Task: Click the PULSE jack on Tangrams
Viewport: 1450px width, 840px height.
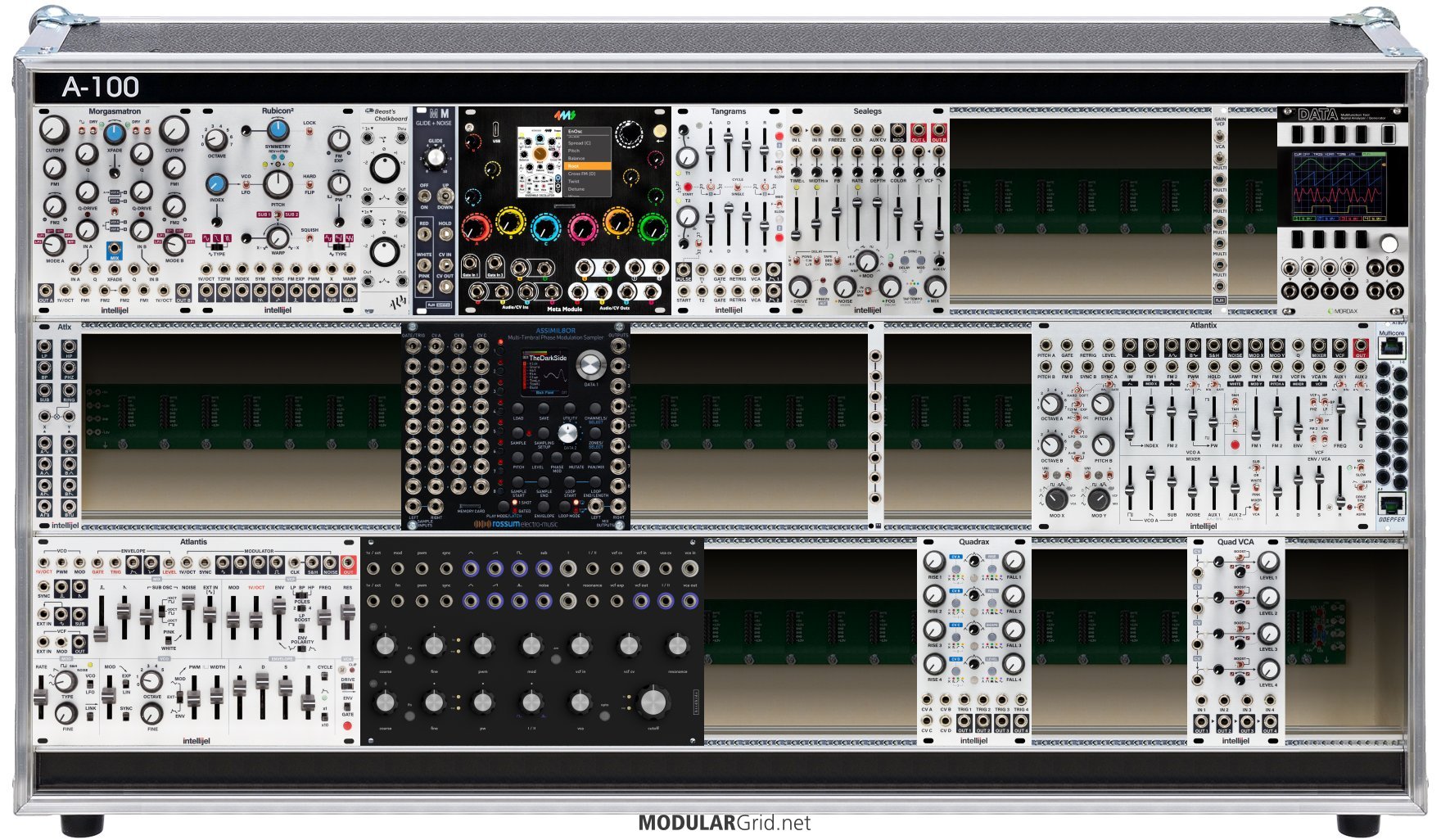Action: pyautogui.click(x=684, y=269)
